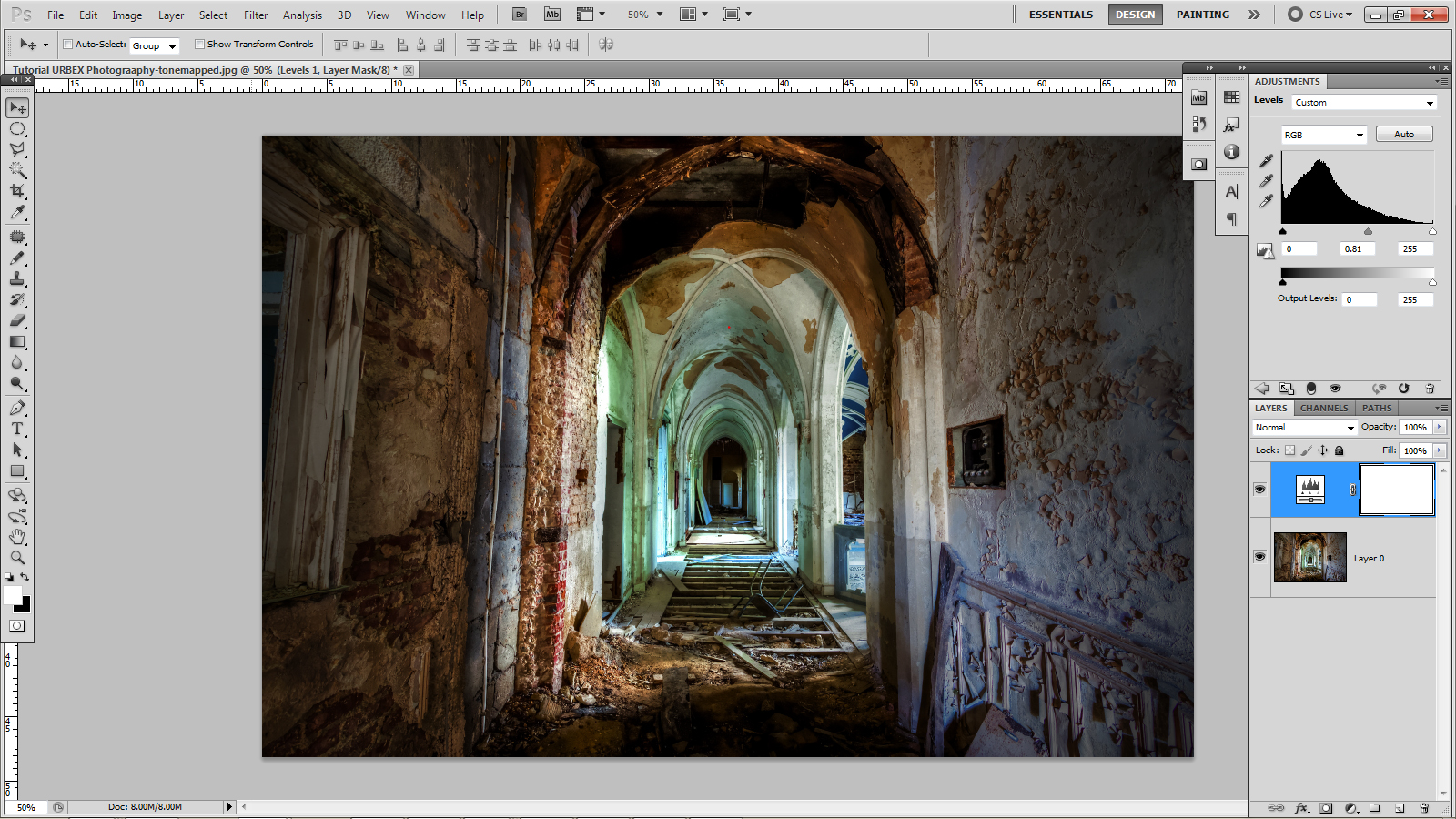The height and width of the screenshot is (819, 1456).
Task: Select the Horizontal Type tool
Action: [17, 429]
